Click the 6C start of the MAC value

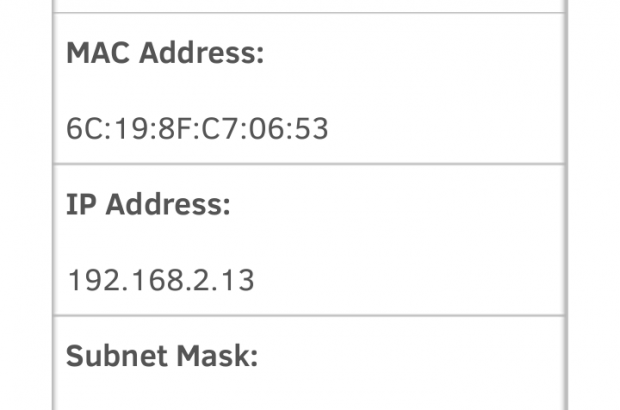[81, 129]
